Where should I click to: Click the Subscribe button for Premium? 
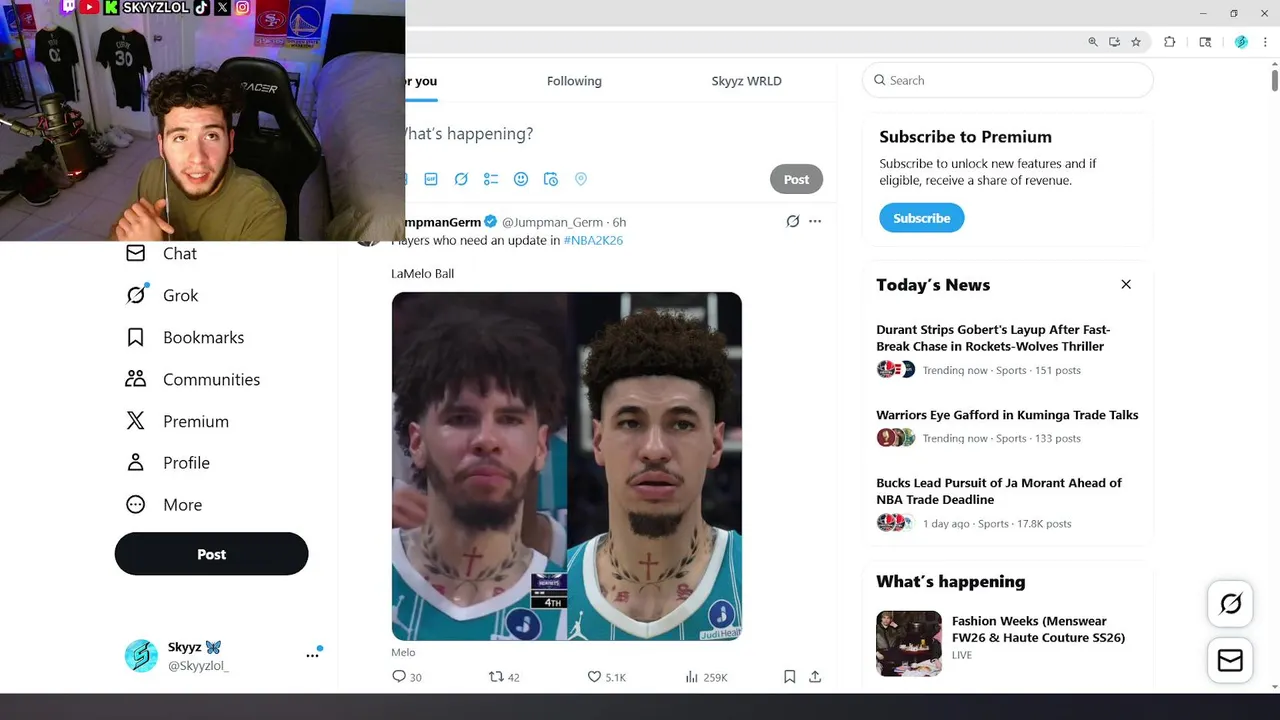coord(921,218)
